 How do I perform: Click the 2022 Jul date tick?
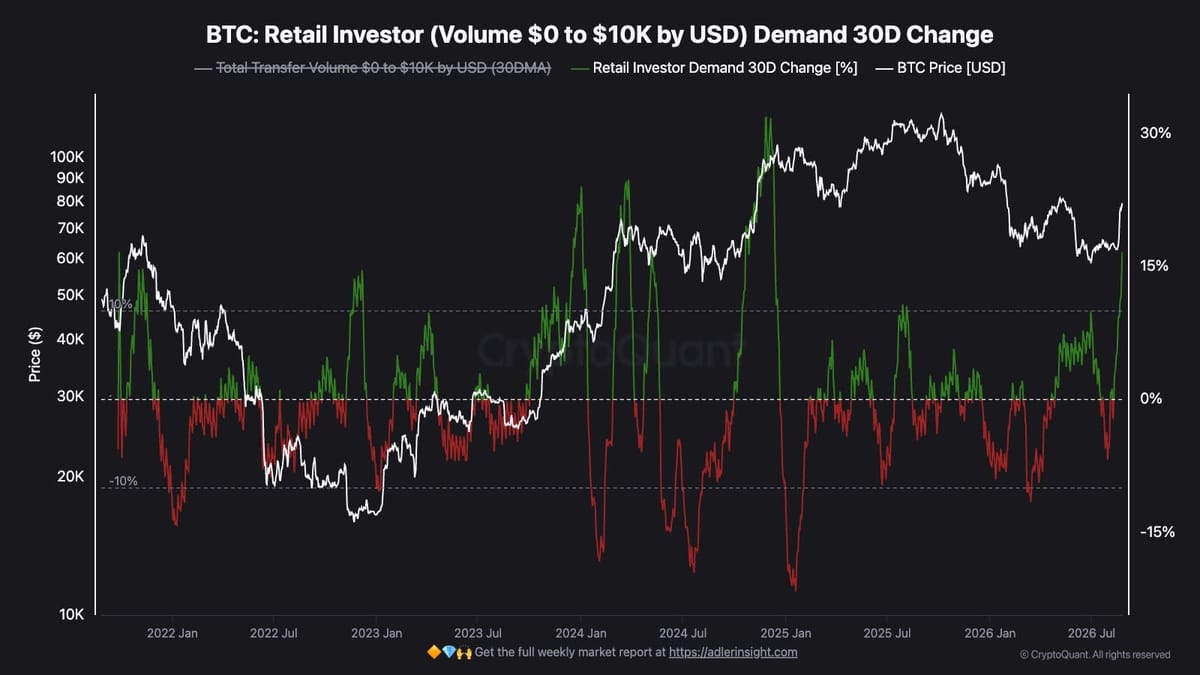(275, 633)
